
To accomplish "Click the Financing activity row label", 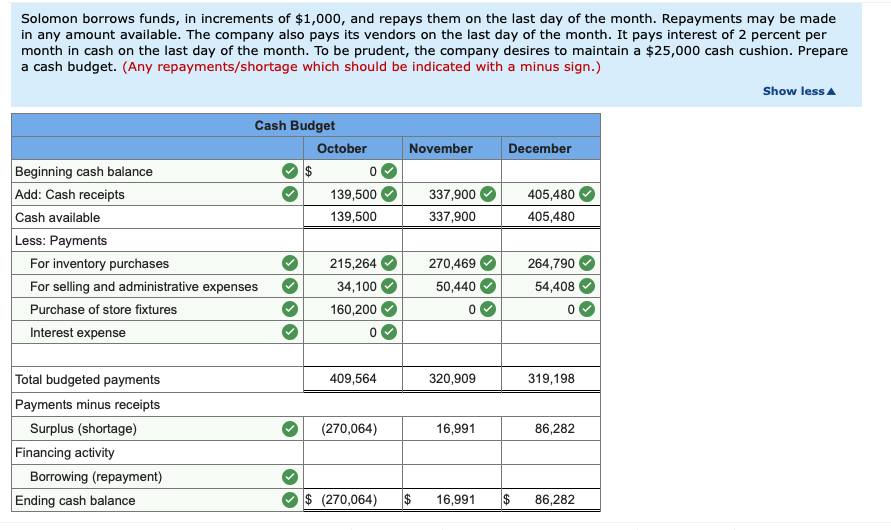I will tap(64, 452).
